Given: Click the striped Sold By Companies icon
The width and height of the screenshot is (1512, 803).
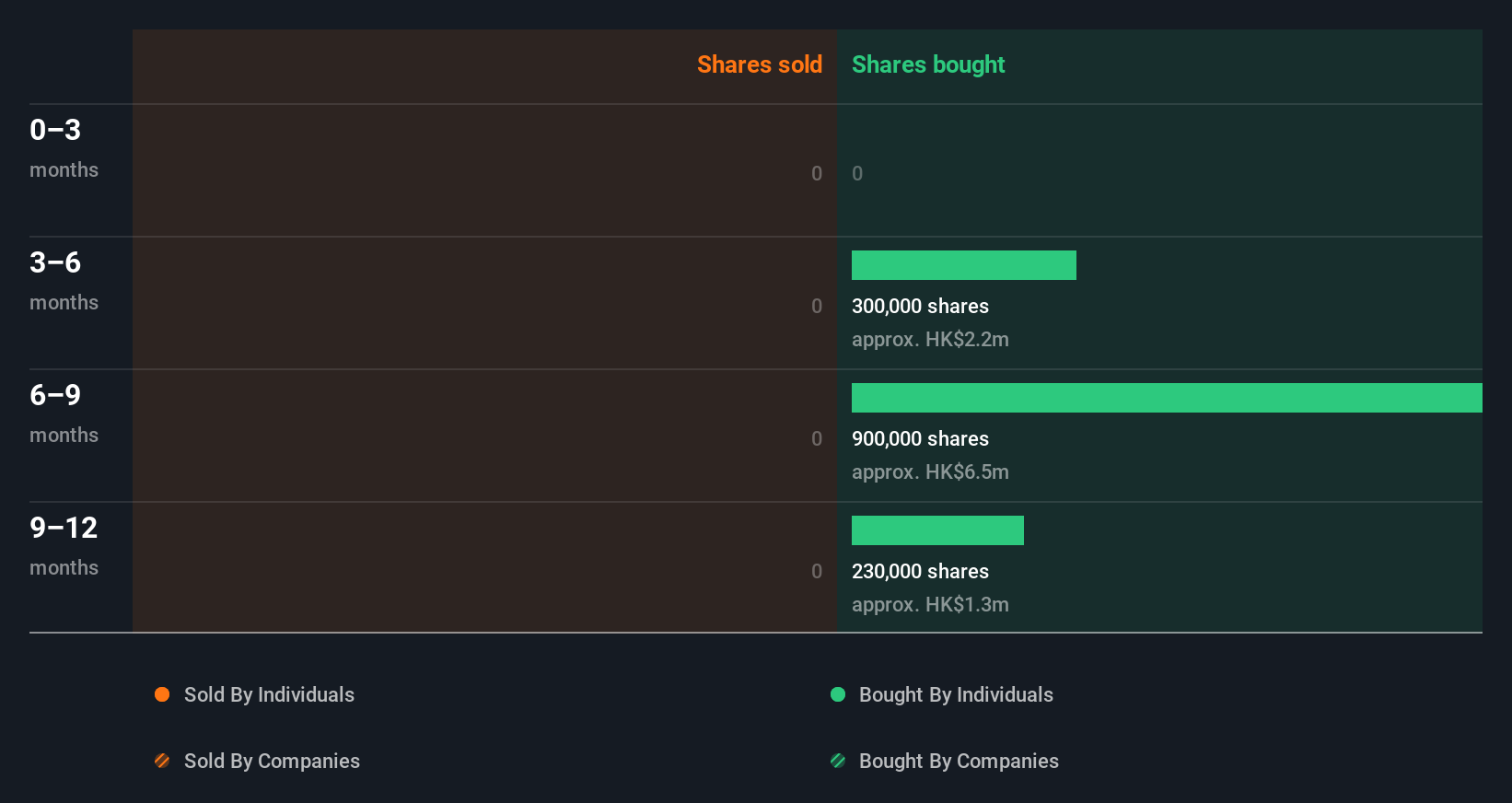Looking at the screenshot, I should [162, 761].
